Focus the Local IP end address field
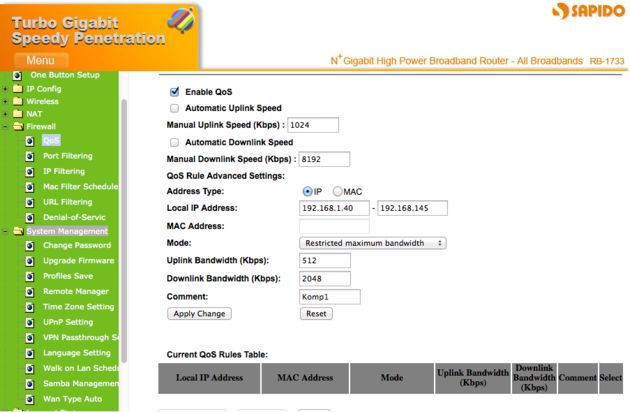 click(412, 208)
